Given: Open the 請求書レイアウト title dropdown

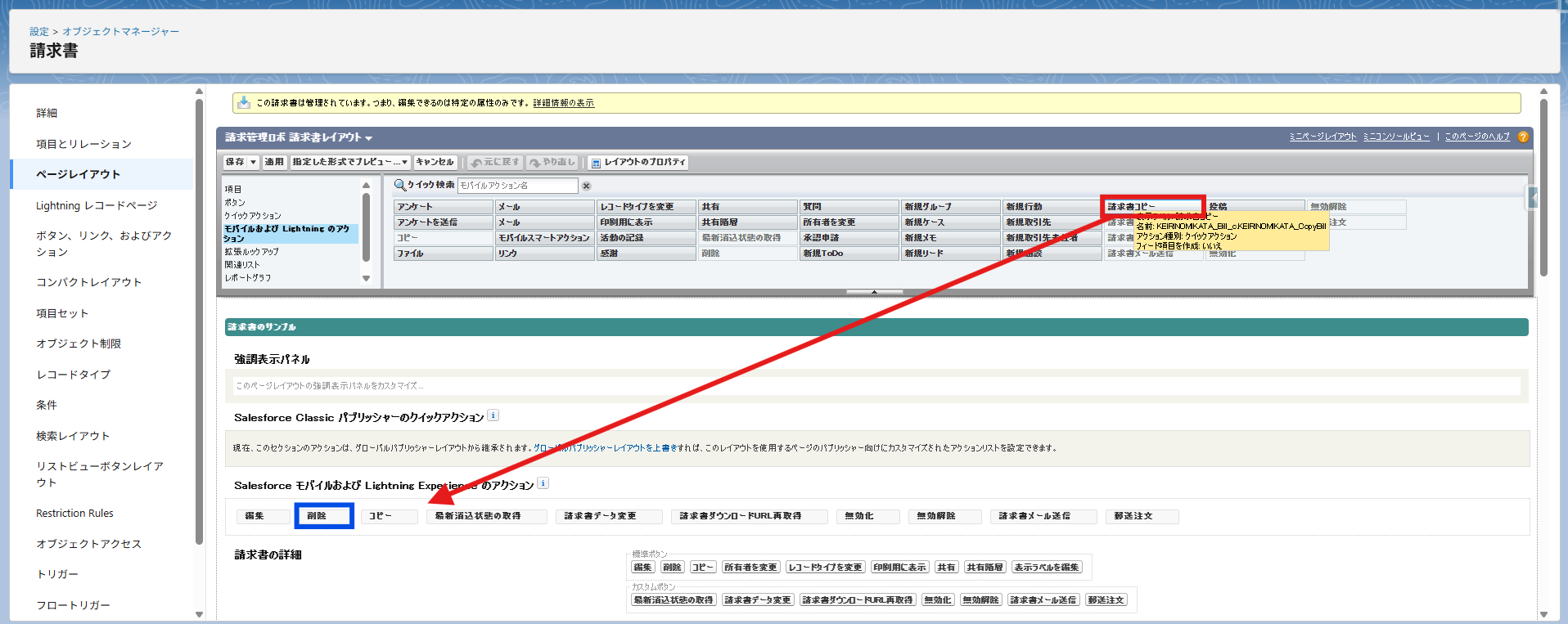Looking at the screenshot, I should pos(369,138).
